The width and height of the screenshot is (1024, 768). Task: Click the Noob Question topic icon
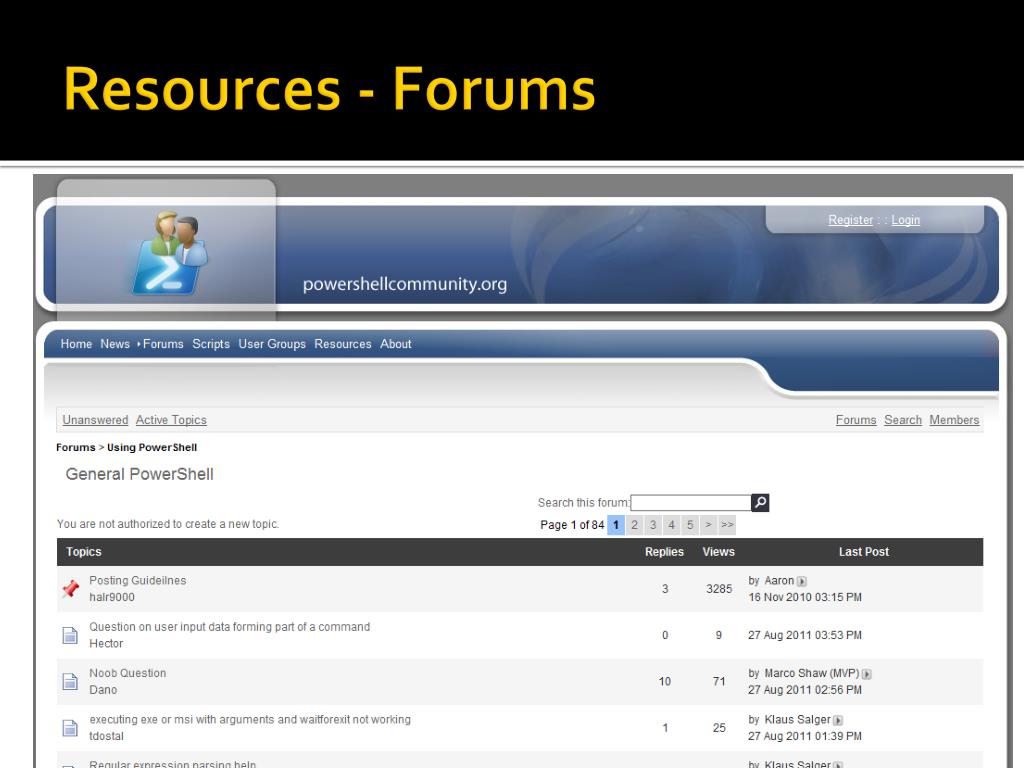(x=70, y=681)
